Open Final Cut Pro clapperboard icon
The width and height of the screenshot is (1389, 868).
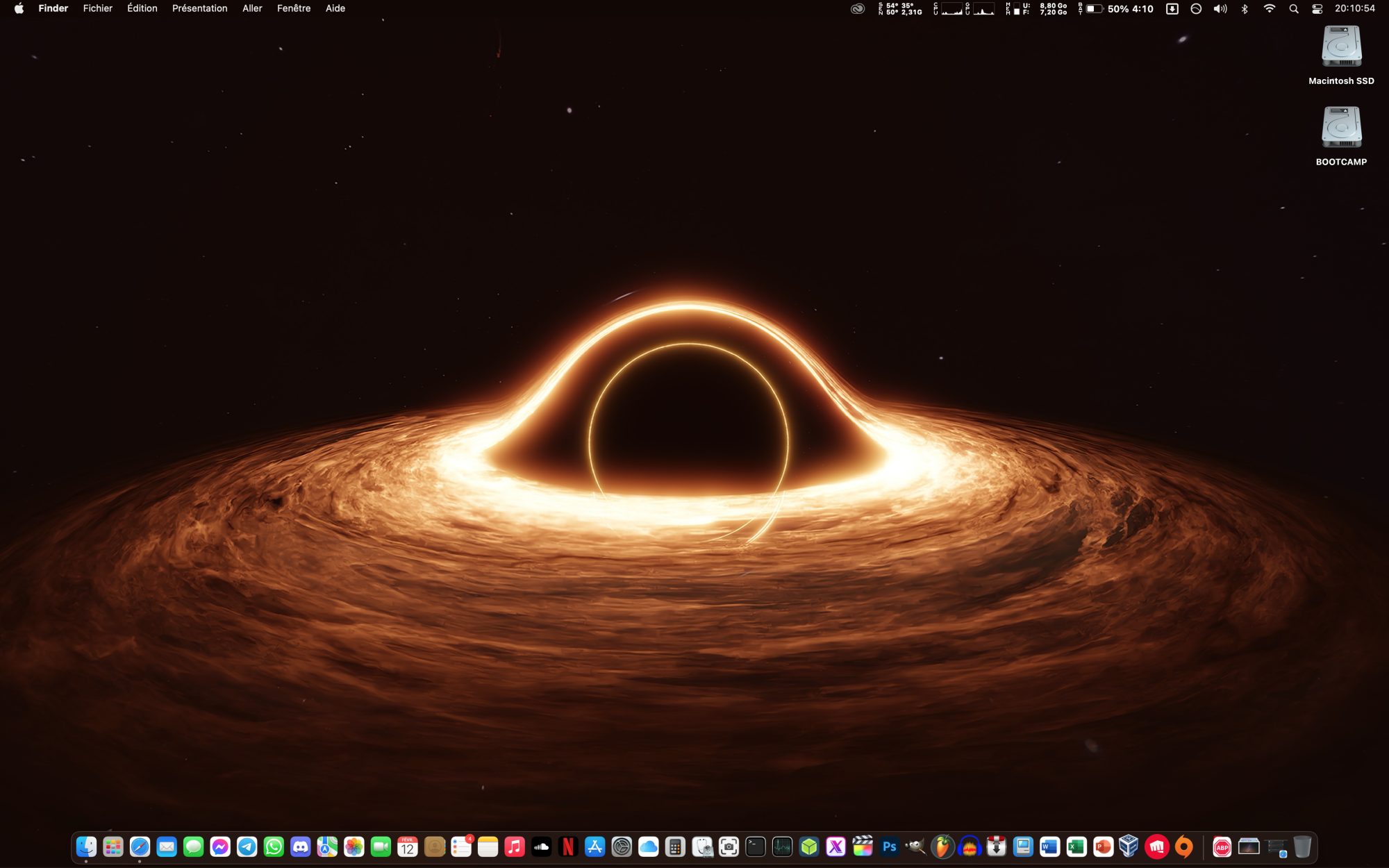863,846
